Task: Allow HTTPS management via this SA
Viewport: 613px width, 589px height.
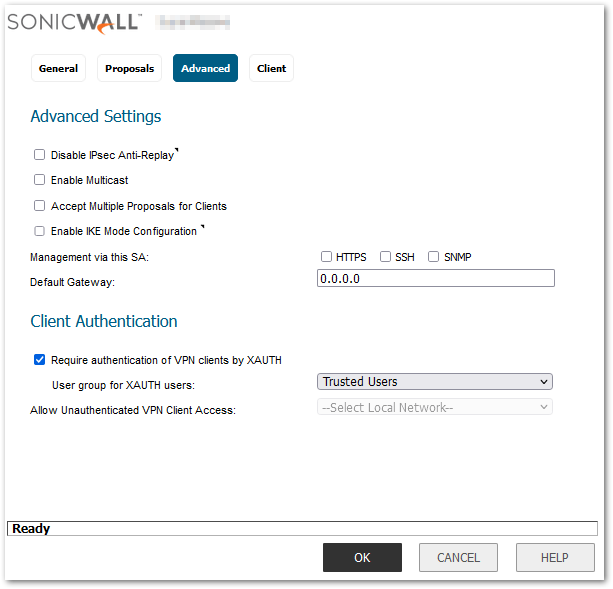Action: [x=326, y=257]
